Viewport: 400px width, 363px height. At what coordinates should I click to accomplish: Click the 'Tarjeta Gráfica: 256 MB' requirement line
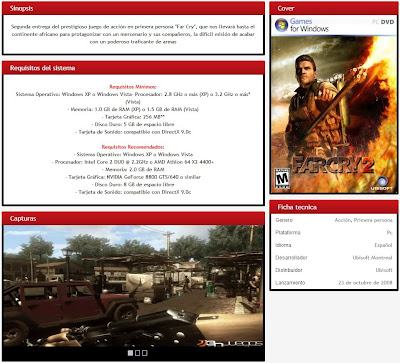(x=133, y=117)
